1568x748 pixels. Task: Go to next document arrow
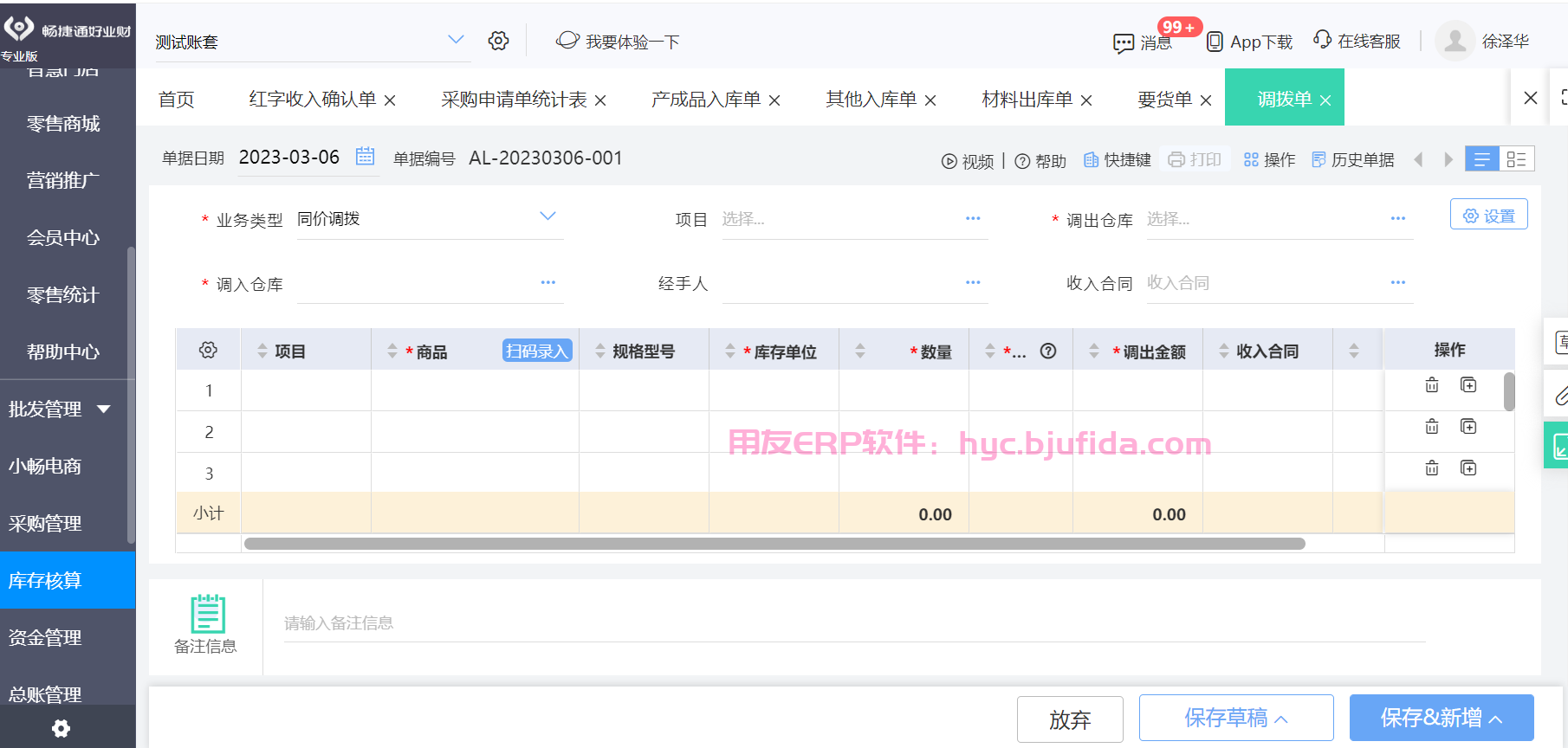click(1448, 159)
